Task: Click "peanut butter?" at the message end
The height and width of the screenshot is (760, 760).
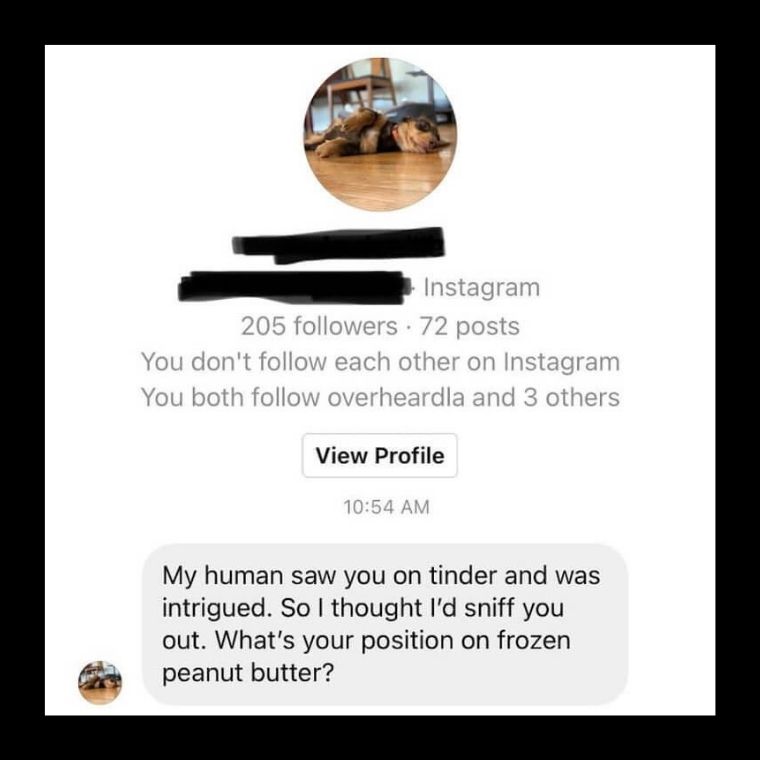Action: click(x=248, y=672)
